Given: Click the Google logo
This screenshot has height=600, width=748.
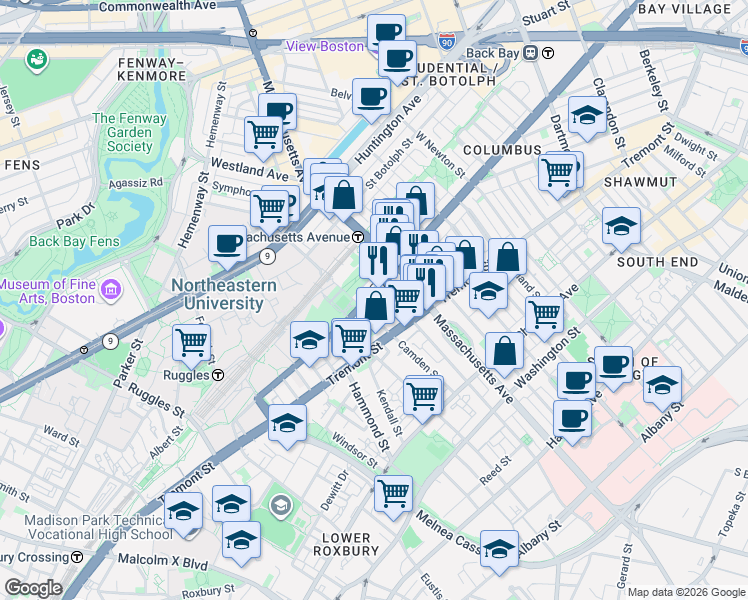Looking at the screenshot, I should [33, 588].
